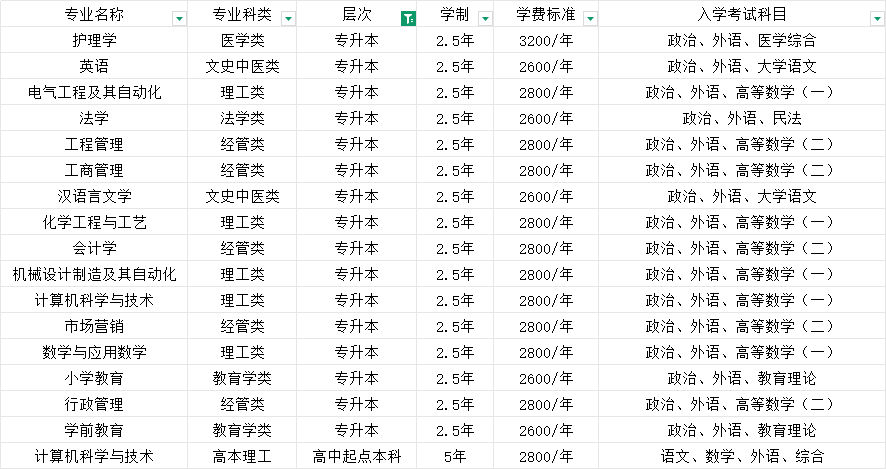Image resolution: width=886 pixels, height=469 pixels.
Task: Select the 高本理工 category cell
Action: (242, 456)
